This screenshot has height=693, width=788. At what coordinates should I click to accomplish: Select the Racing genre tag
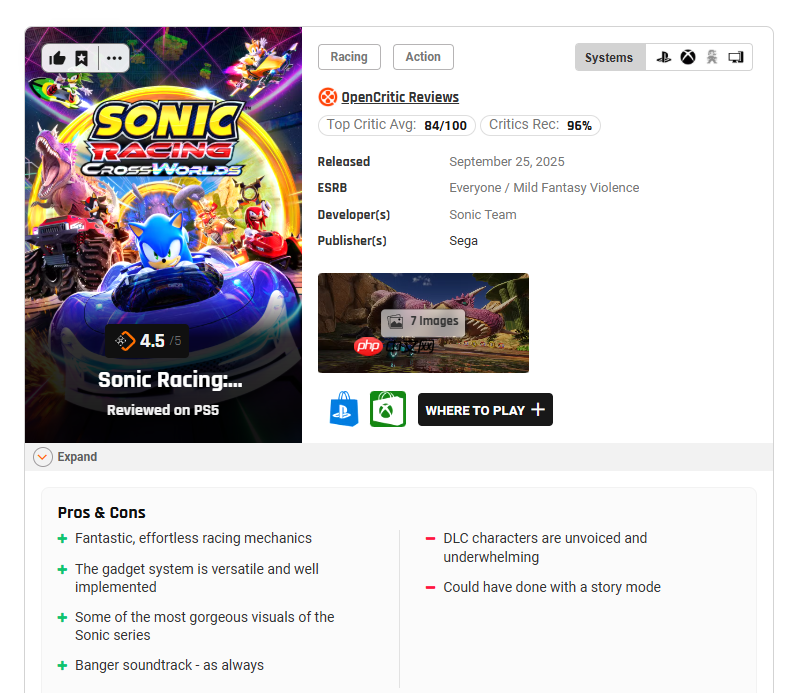click(x=349, y=57)
